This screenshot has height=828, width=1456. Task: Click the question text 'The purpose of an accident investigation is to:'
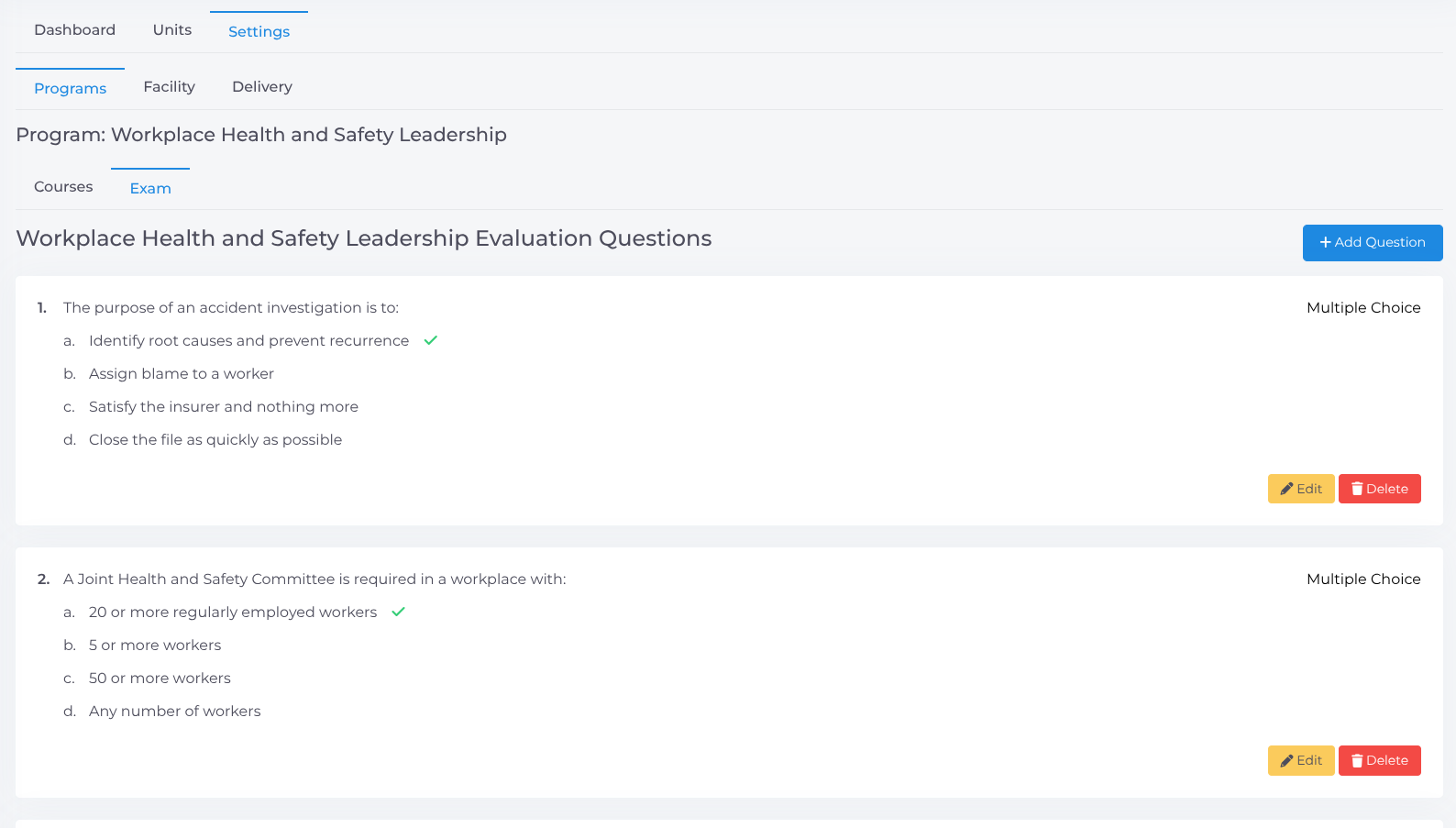click(x=231, y=308)
